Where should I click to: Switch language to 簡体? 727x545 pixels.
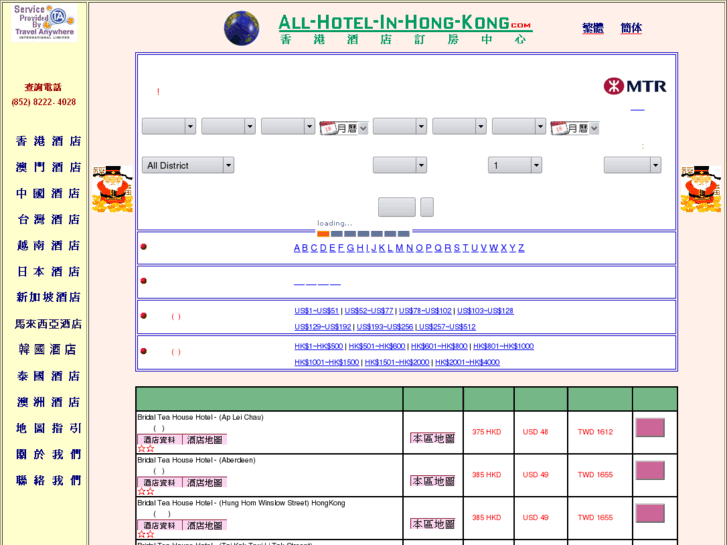[631, 28]
